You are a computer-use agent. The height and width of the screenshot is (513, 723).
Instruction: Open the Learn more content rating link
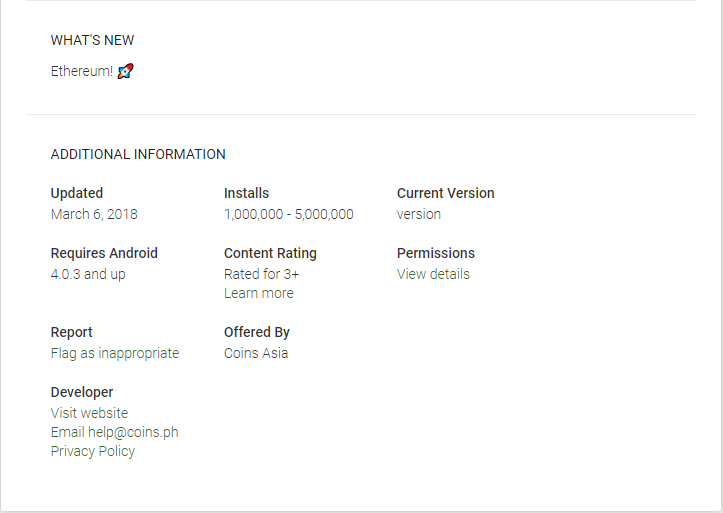tap(259, 293)
